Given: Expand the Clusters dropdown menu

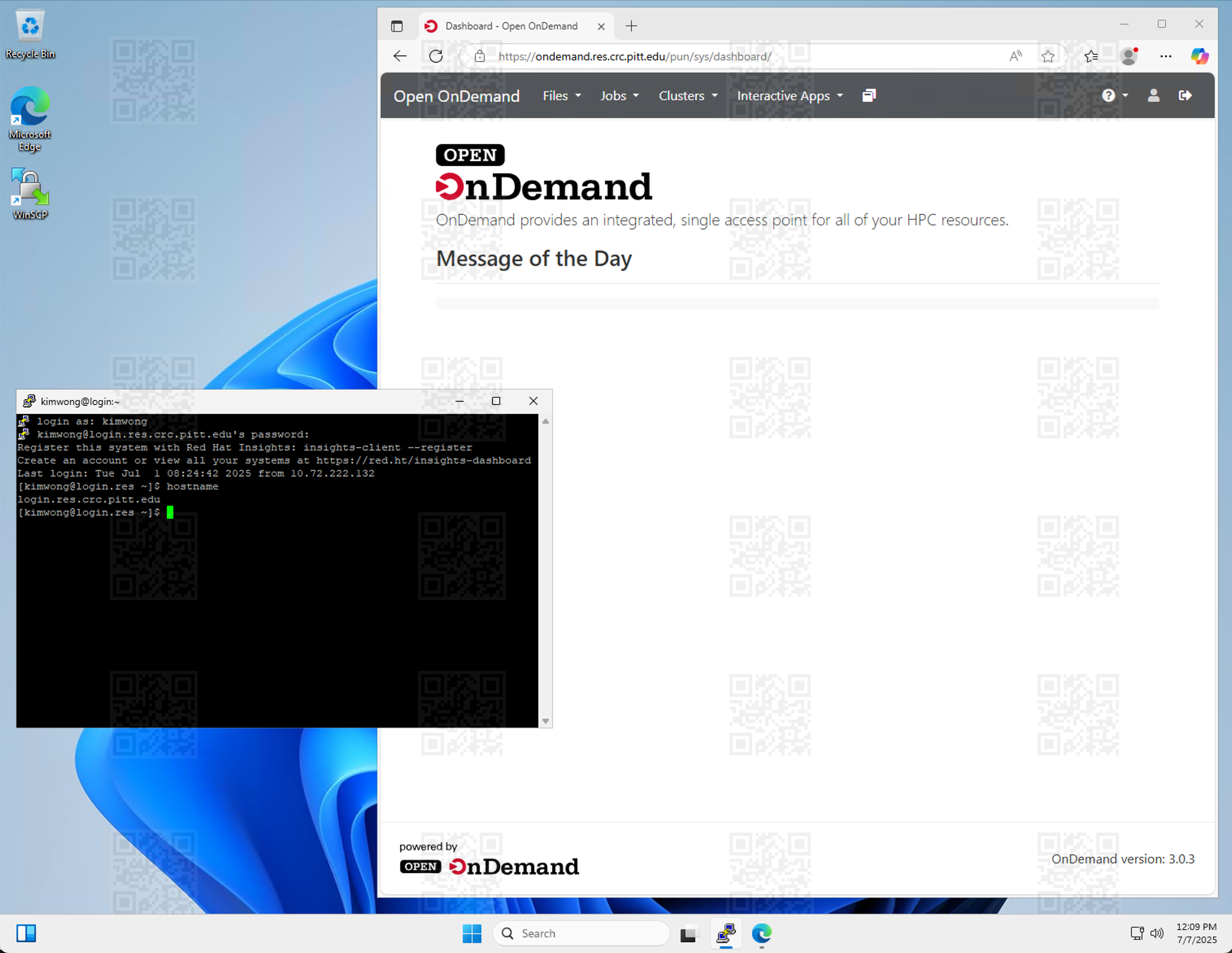Looking at the screenshot, I should [688, 96].
